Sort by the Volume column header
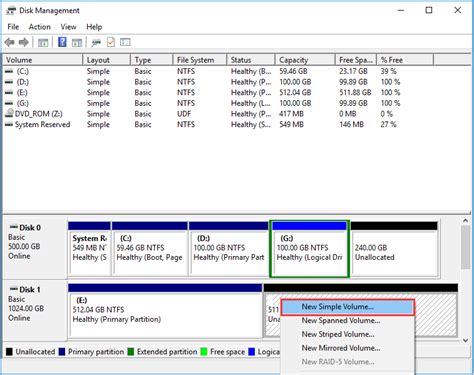 pos(43,60)
